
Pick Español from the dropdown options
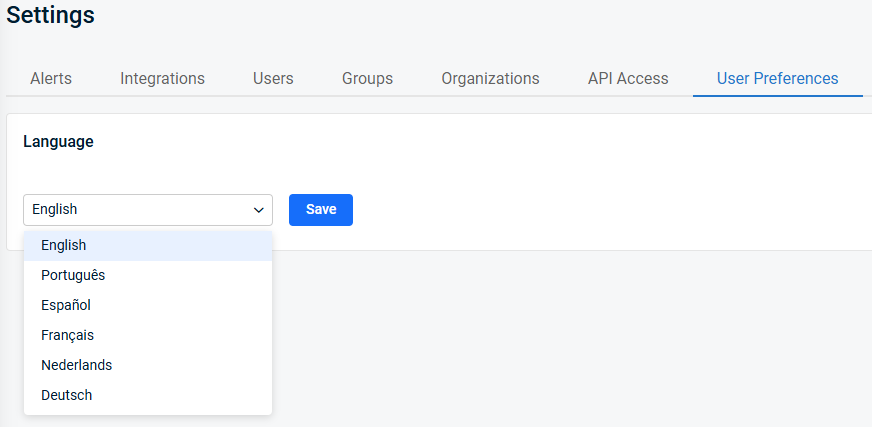click(x=148, y=305)
